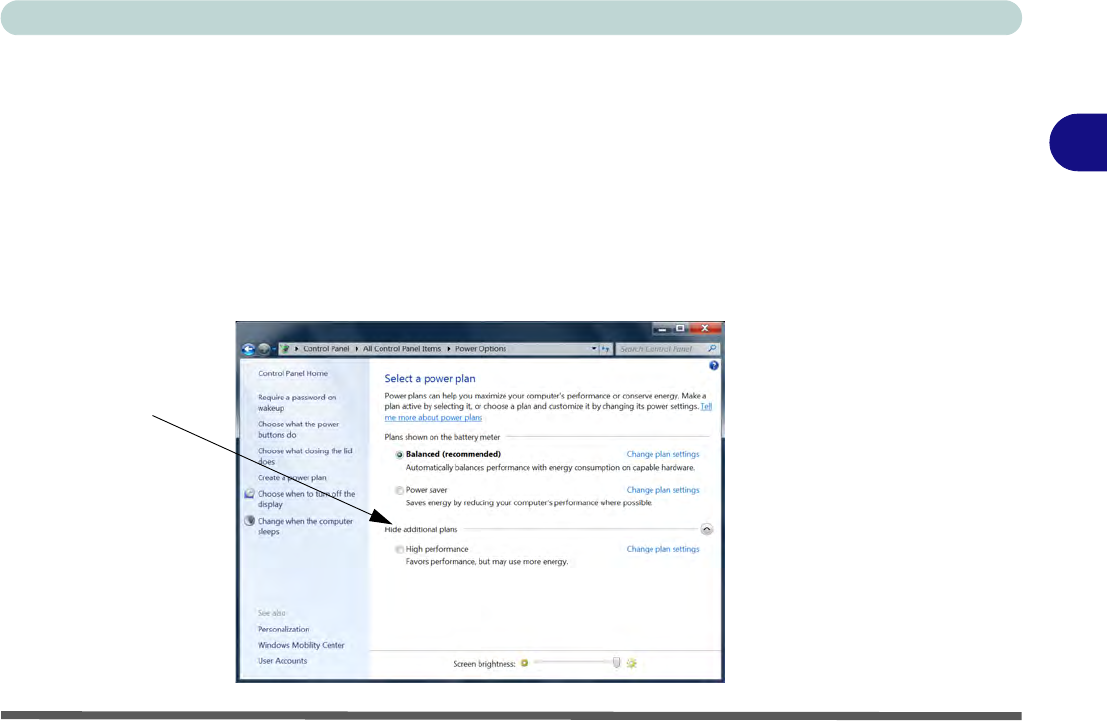
Task: Click the low brightness icon
Action: click(525, 663)
